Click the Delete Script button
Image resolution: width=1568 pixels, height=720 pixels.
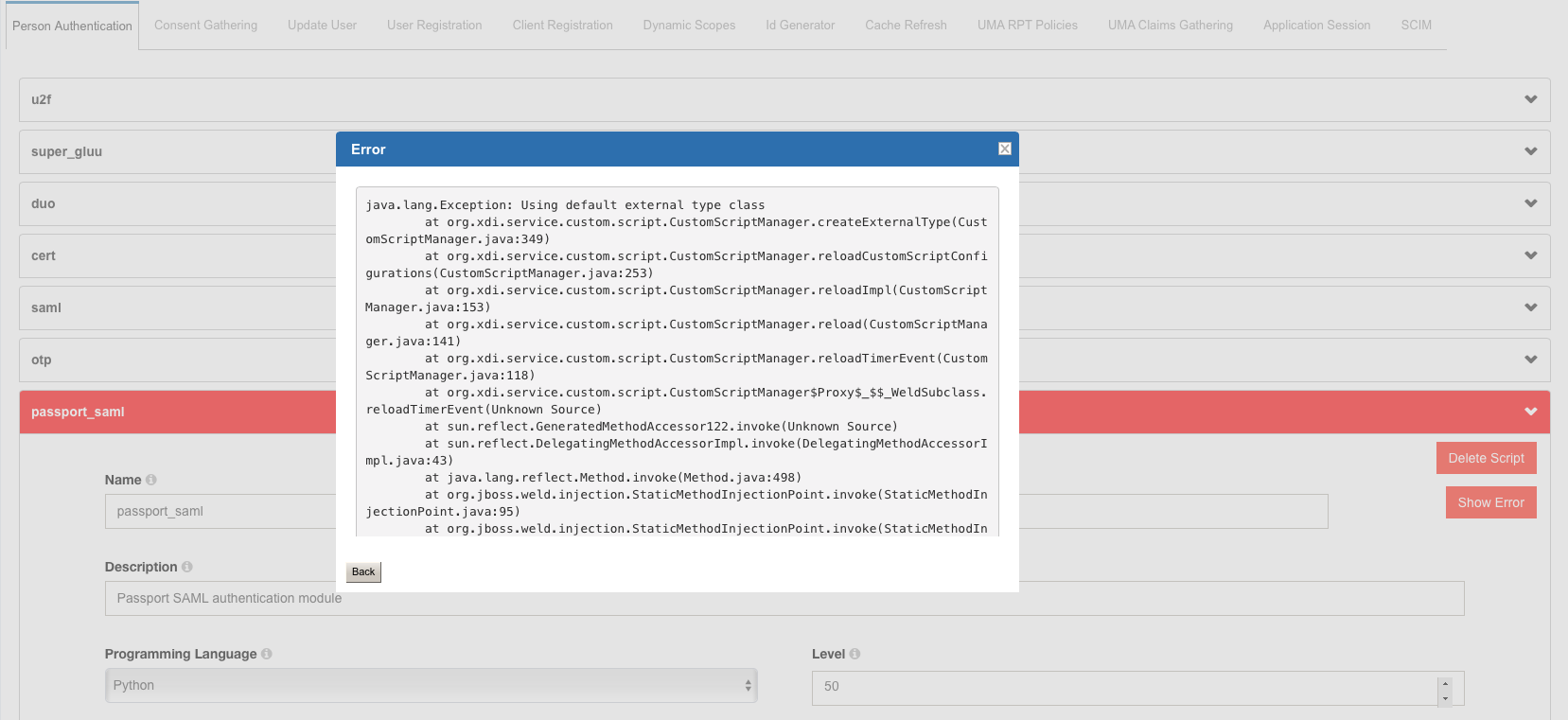(1486, 458)
